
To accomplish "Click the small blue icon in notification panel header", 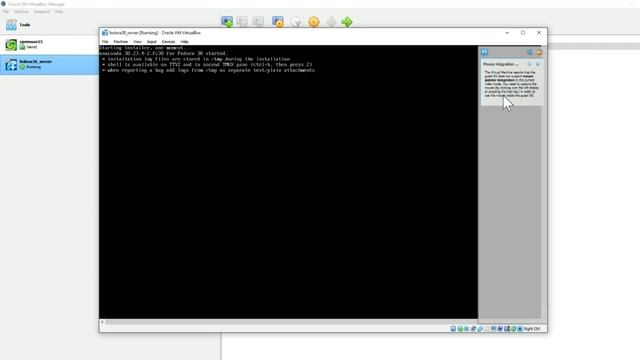I will pos(530,52).
